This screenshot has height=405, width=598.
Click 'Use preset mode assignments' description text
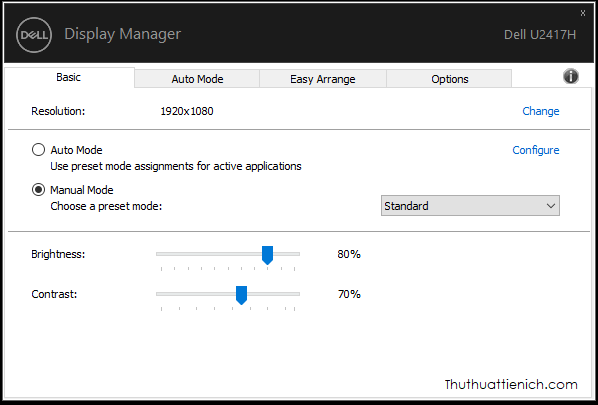coord(176,166)
